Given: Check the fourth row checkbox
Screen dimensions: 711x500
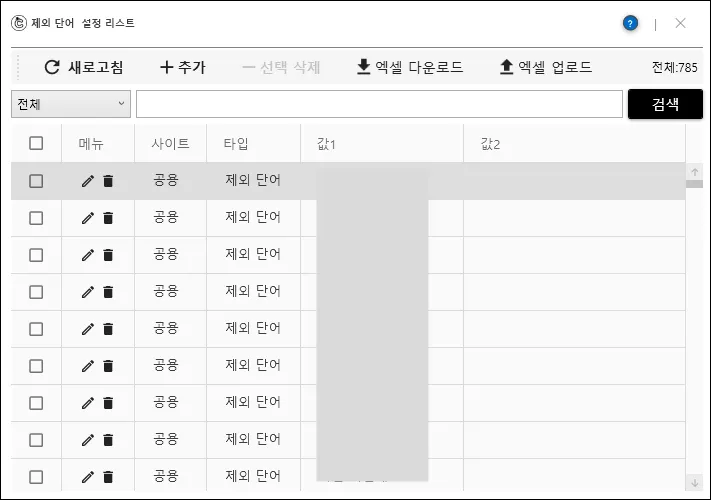Looking at the screenshot, I should [x=36, y=292].
